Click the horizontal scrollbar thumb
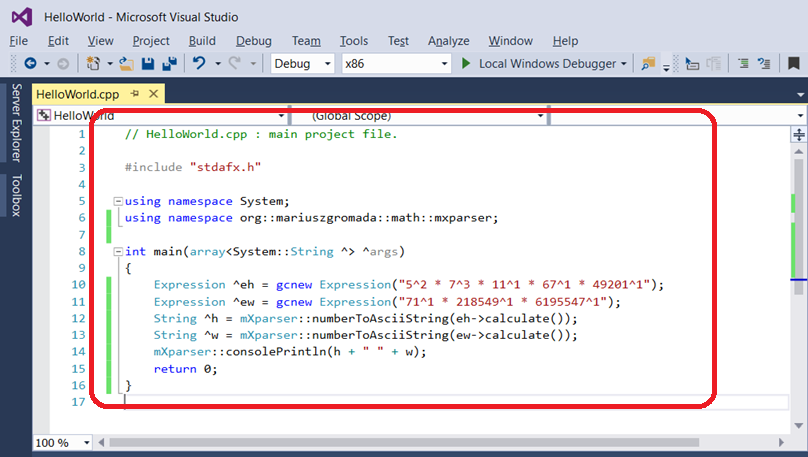This screenshot has height=457, width=808. [x=404, y=443]
